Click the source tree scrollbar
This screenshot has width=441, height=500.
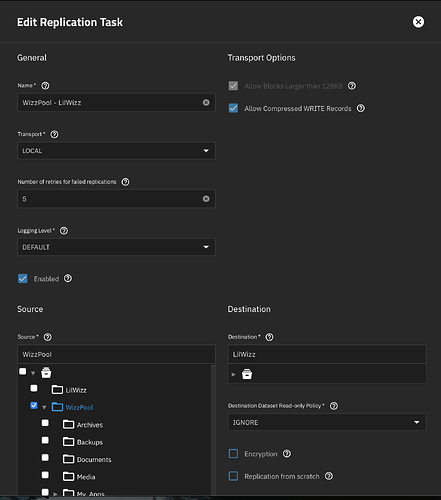(213, 430)
